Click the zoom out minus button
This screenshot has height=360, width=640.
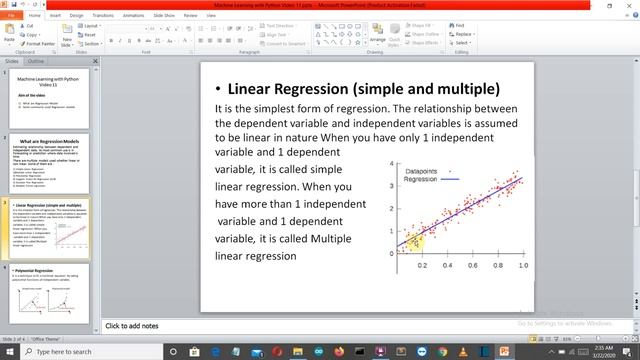pos(578,339)
